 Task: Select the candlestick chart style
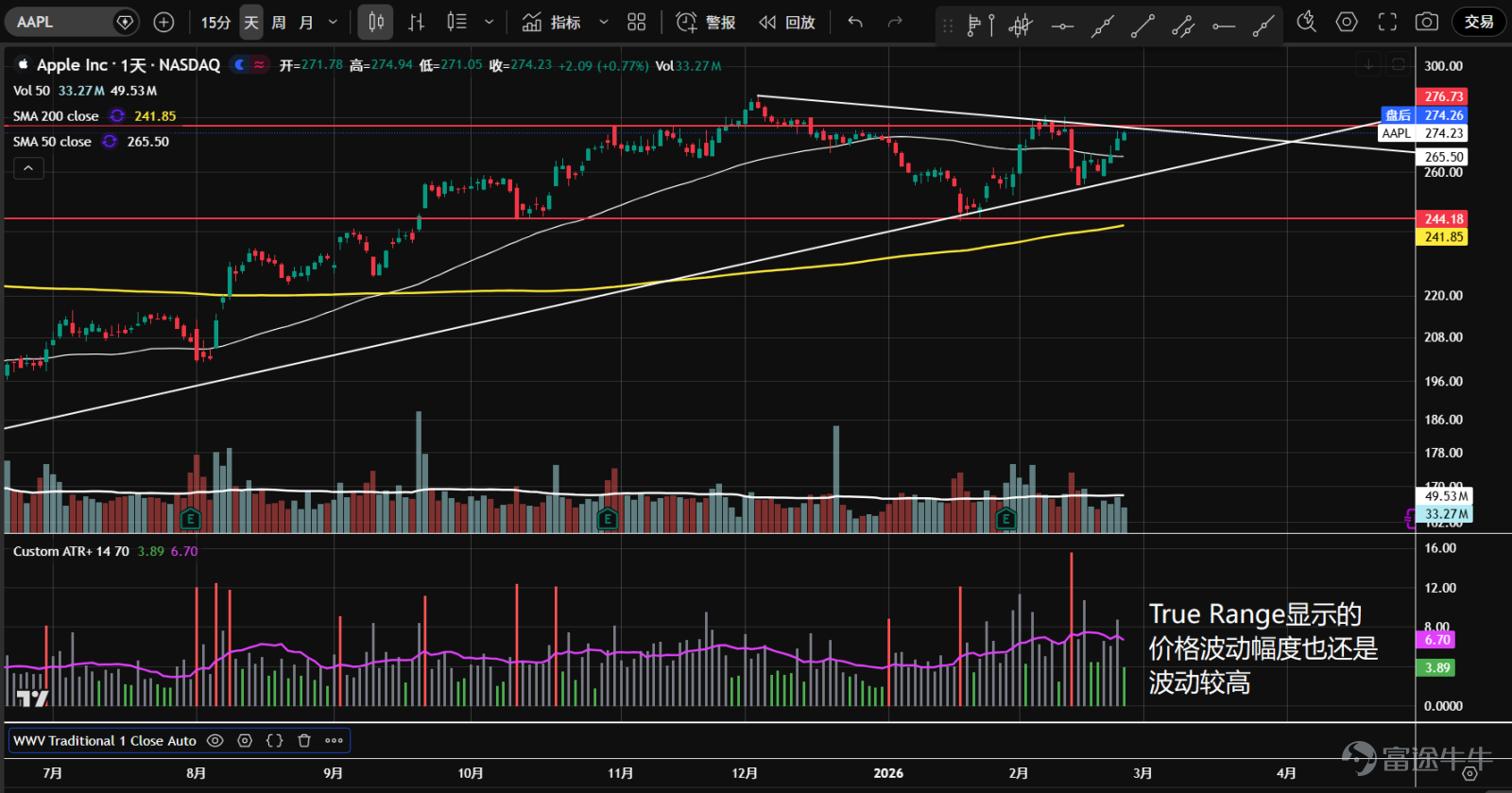pos(376,22)
